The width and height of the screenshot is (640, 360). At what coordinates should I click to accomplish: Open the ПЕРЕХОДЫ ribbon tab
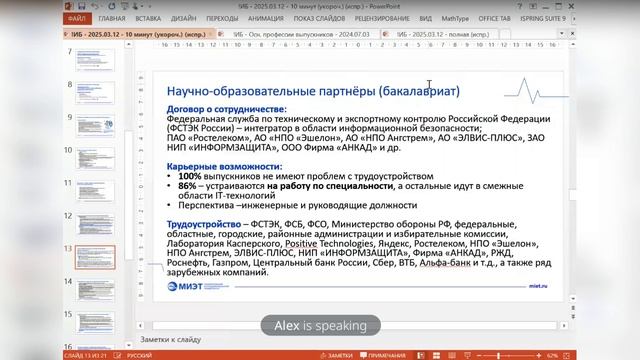[222, 18]
